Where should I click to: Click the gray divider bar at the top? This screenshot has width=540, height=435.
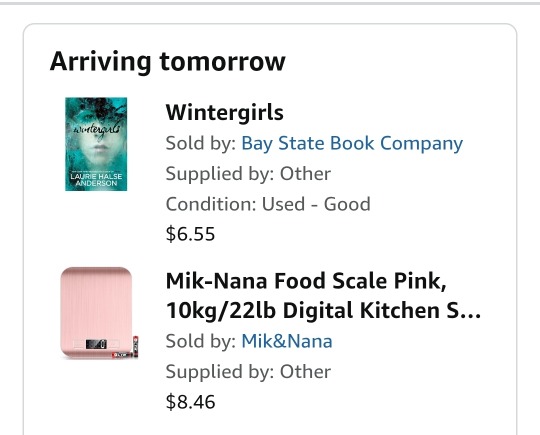[270, 3]
